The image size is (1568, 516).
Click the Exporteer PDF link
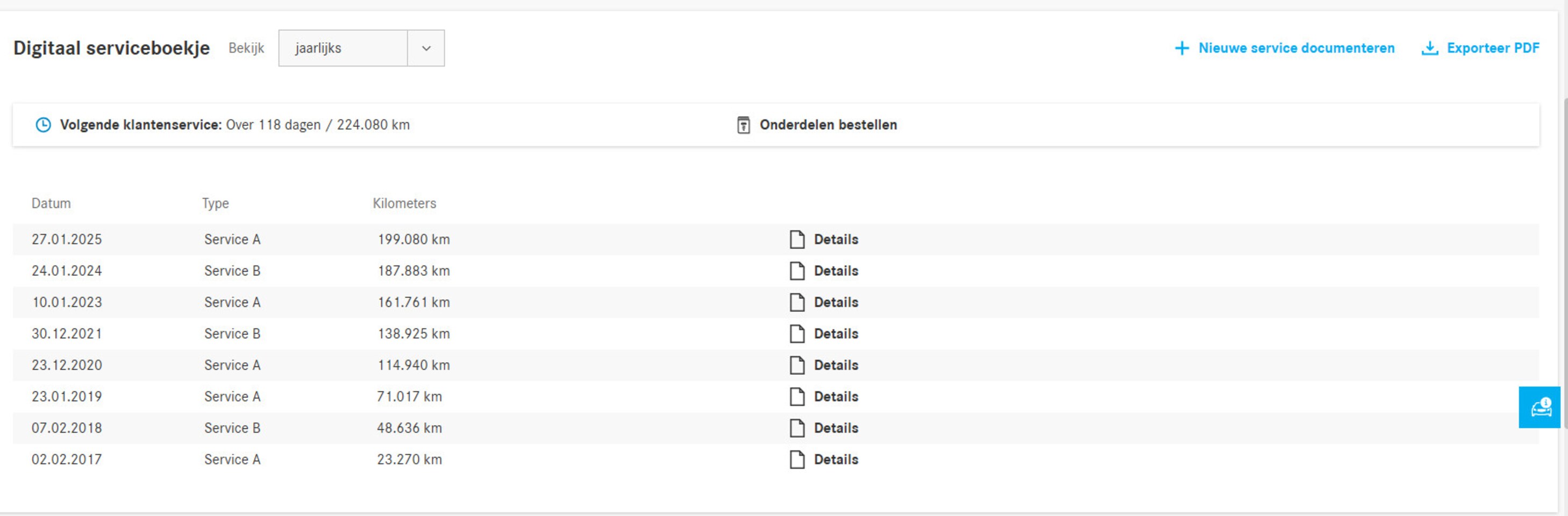pyautogui.click(x=1493, y=48)
